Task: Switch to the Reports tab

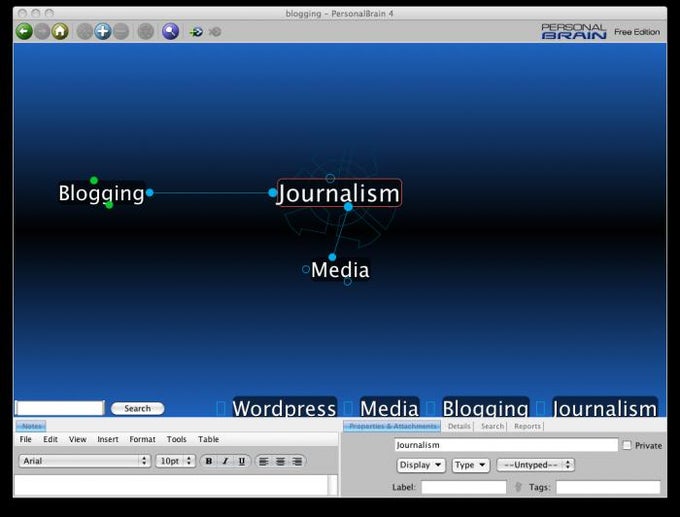Action: [x=527, y=426]
